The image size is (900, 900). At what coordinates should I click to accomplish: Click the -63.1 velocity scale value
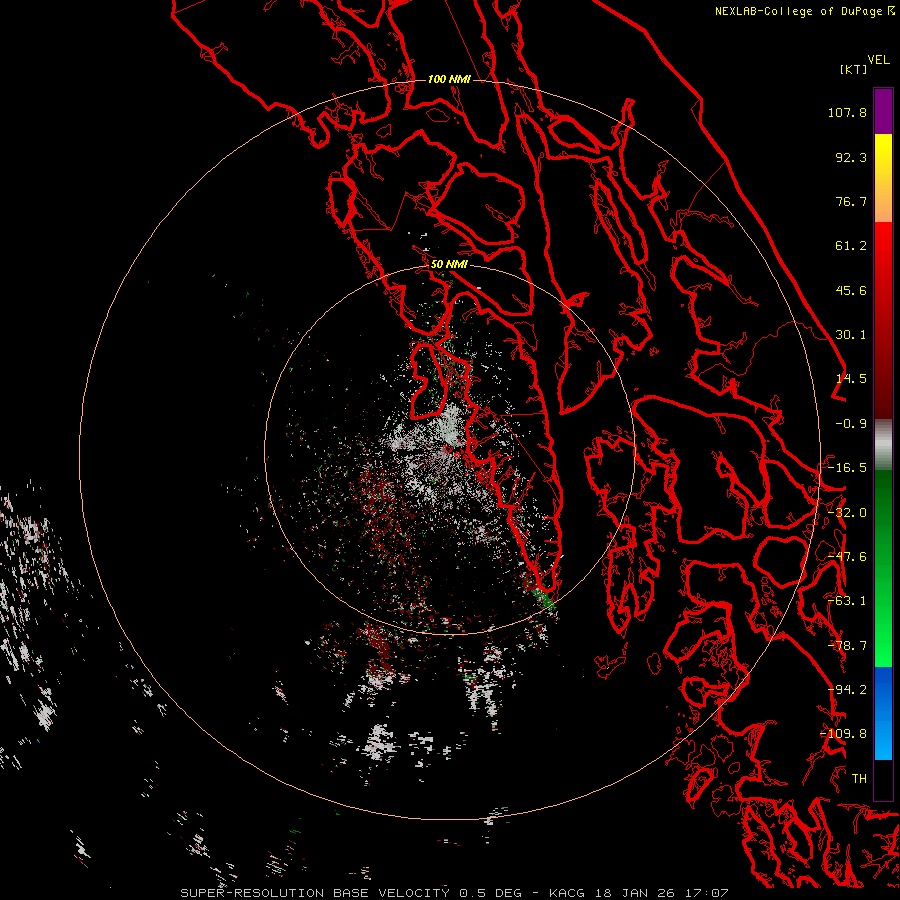(x=847, y=601)
